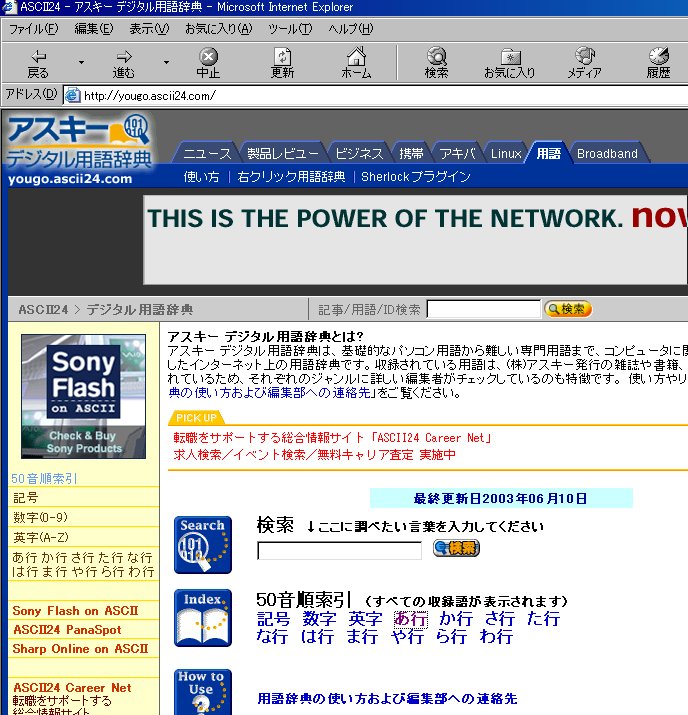Switch to the 製品レビュー tab
Screen dimensions: 688x715
pos(283,154)
